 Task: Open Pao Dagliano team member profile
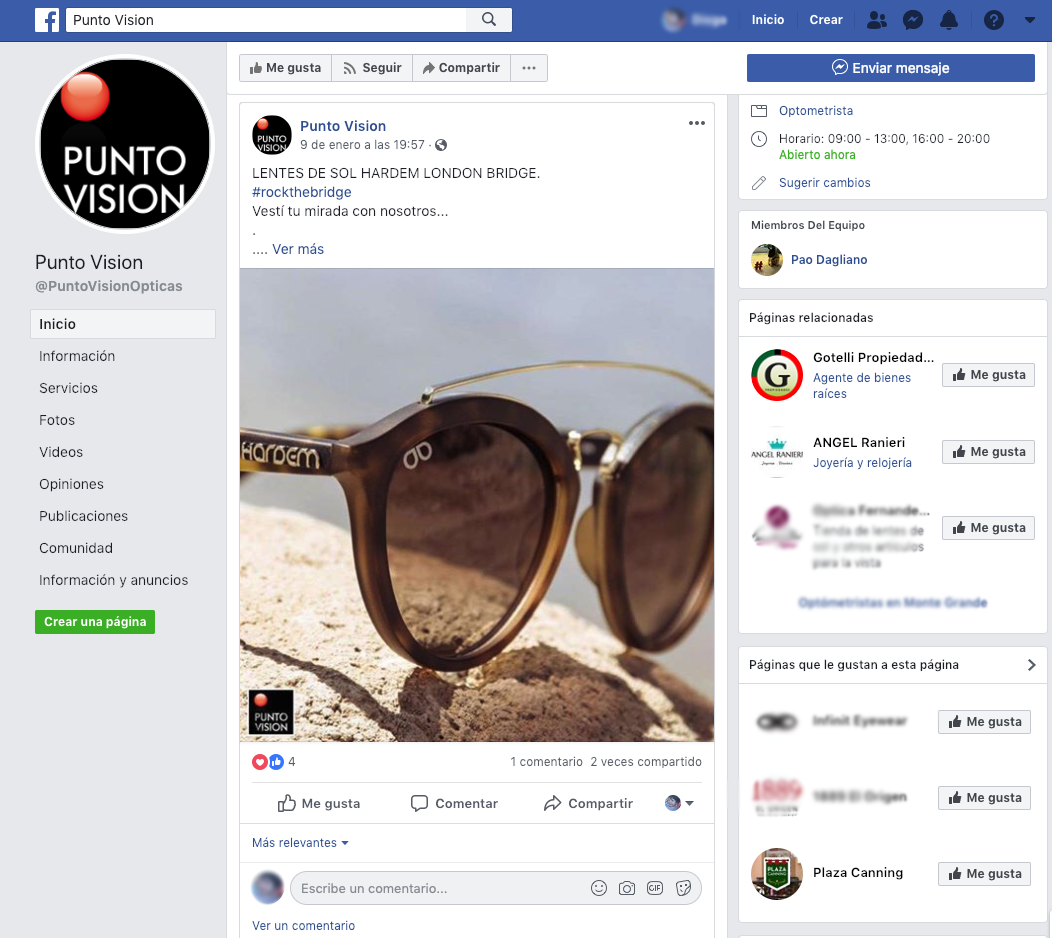pos(829,260)
